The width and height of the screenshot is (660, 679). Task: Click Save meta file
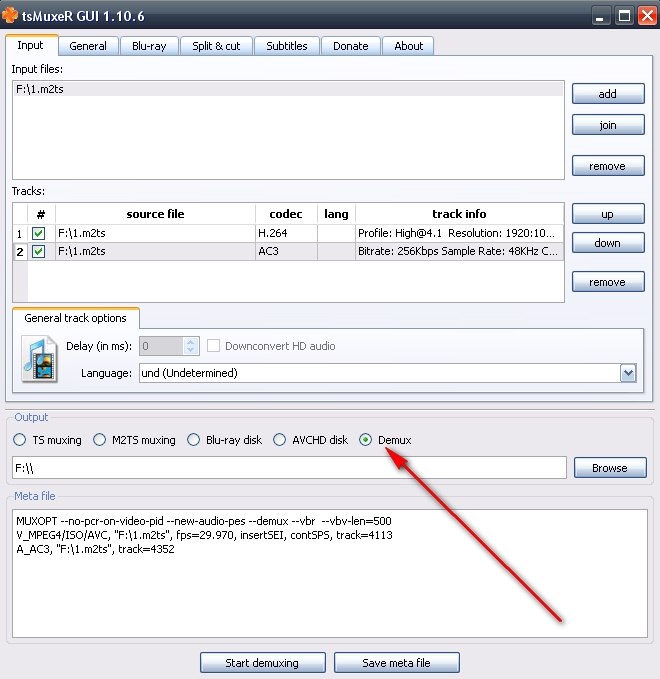[x=396, y=663]
